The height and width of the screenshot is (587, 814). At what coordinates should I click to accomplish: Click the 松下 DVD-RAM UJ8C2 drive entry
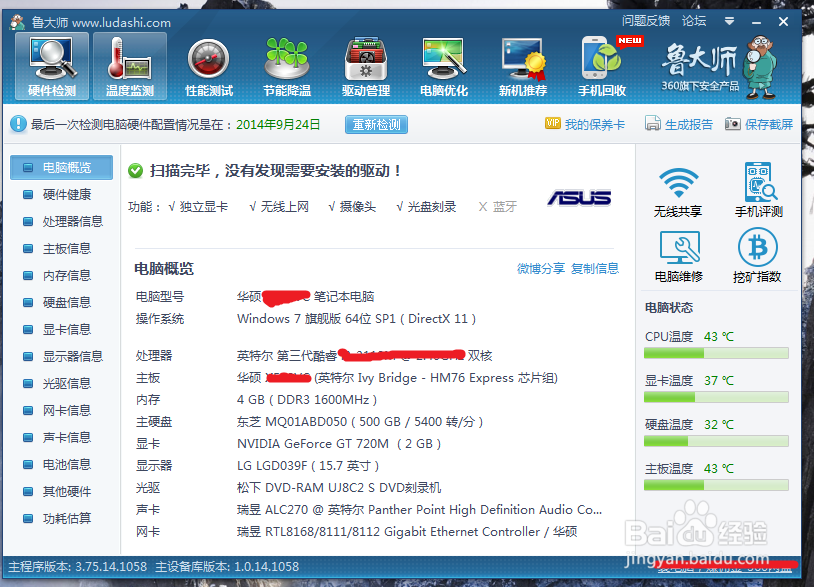pyautogui.click(x=339, y=488)
